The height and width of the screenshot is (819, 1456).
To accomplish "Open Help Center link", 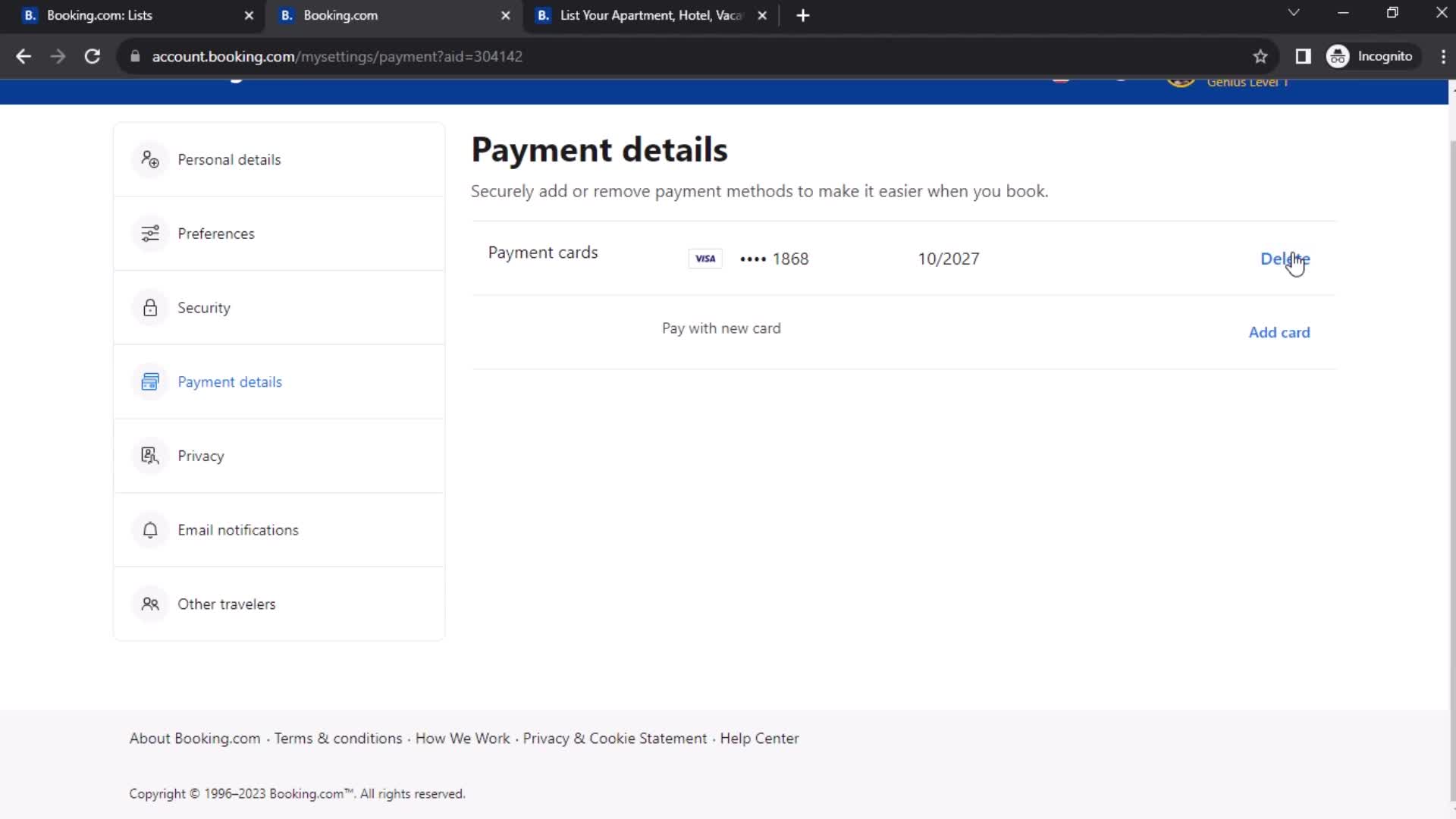I will pyautogui.click(x=759, y=738).
